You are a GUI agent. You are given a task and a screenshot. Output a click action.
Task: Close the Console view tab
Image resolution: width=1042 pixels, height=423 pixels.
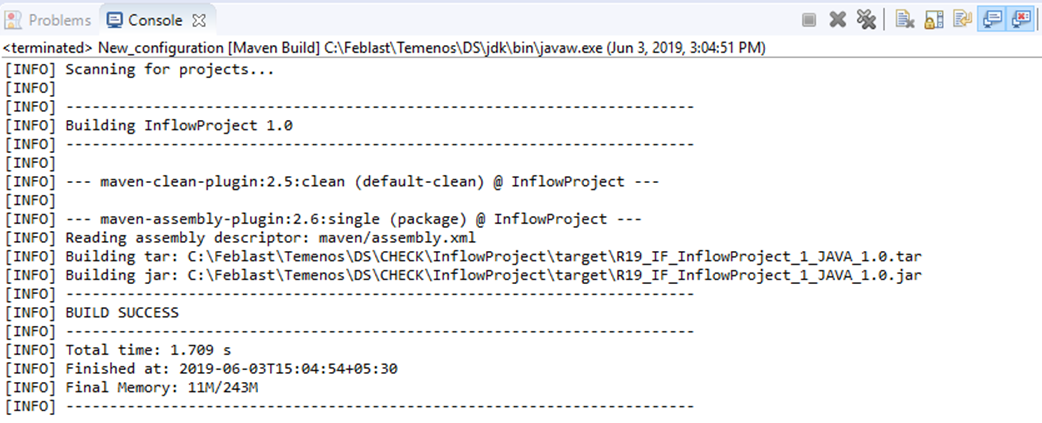pos(198,20)
